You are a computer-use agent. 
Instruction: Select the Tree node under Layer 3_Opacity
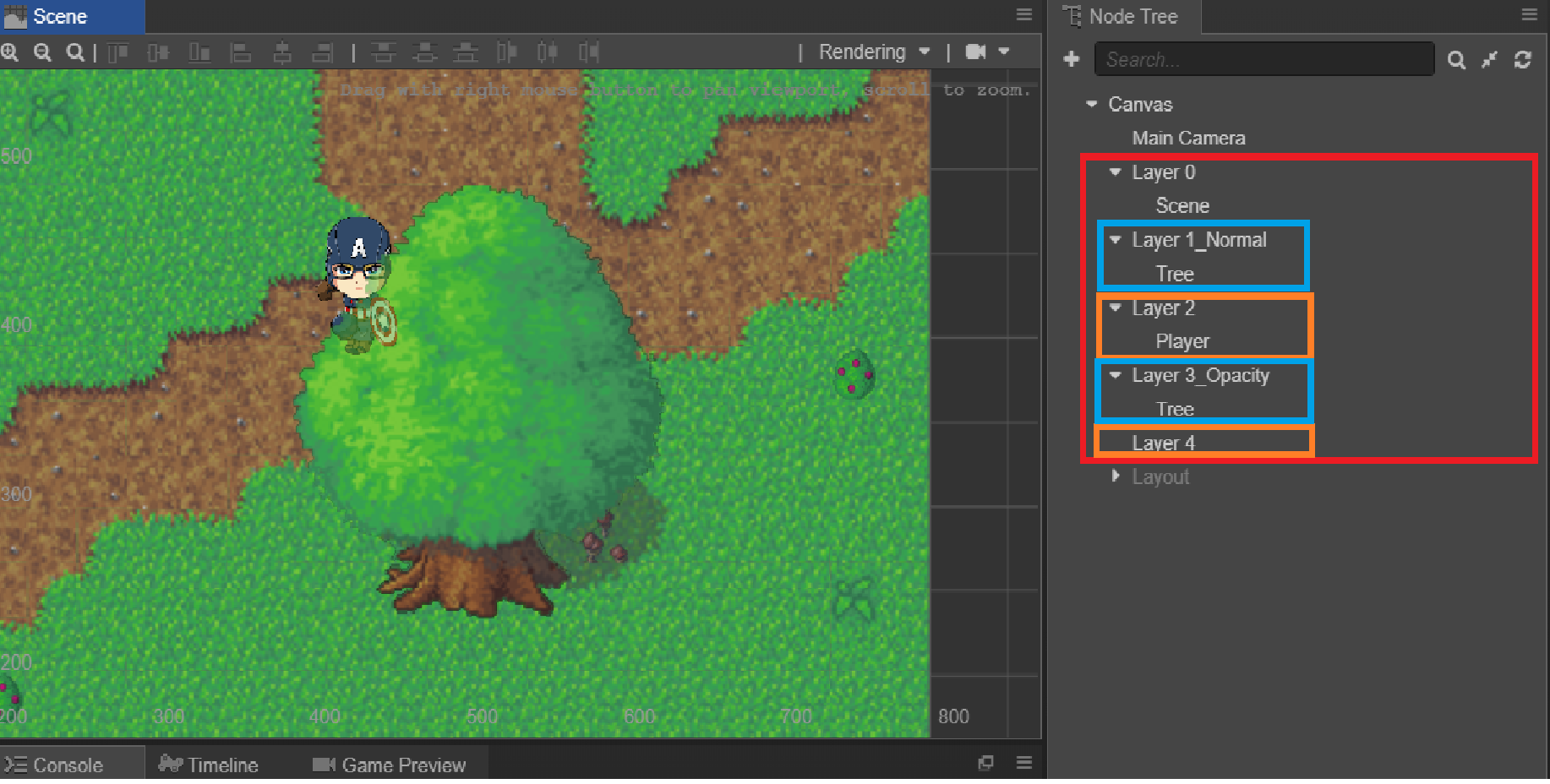(x=1175, y=409)
